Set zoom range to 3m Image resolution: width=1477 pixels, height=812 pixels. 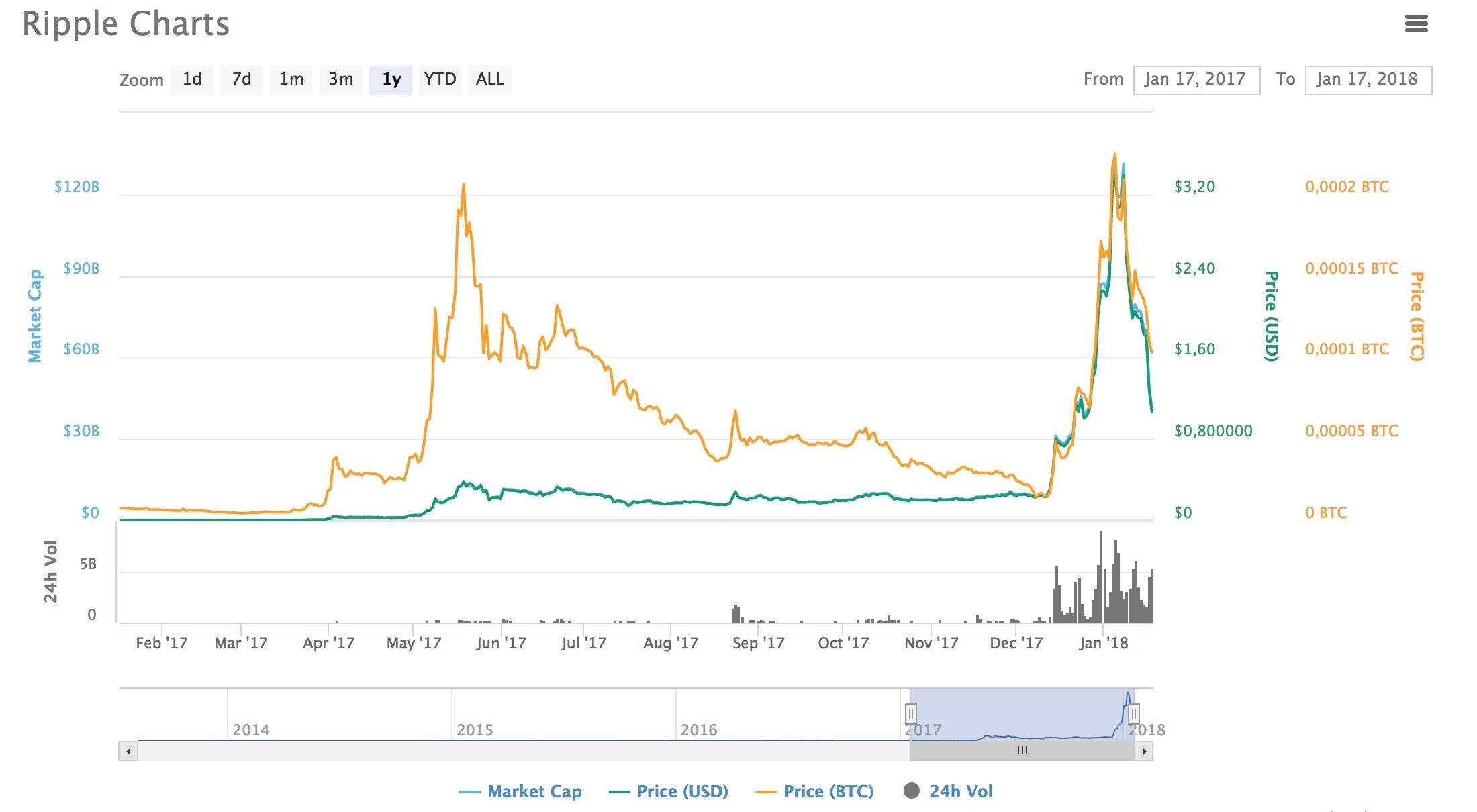(341, 80)
